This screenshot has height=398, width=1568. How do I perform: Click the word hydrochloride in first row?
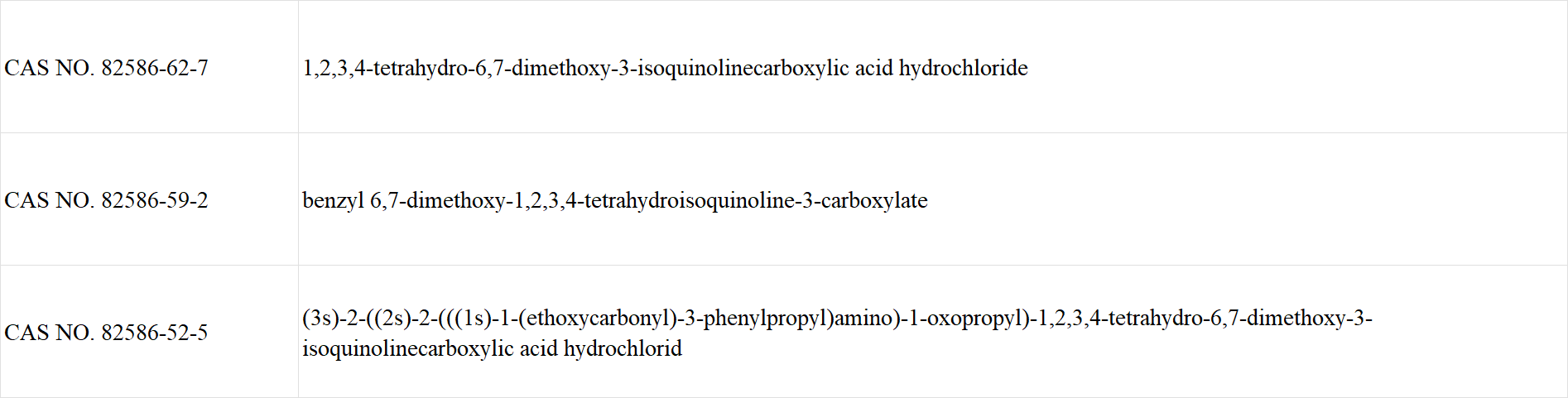(x=964, y=68)
